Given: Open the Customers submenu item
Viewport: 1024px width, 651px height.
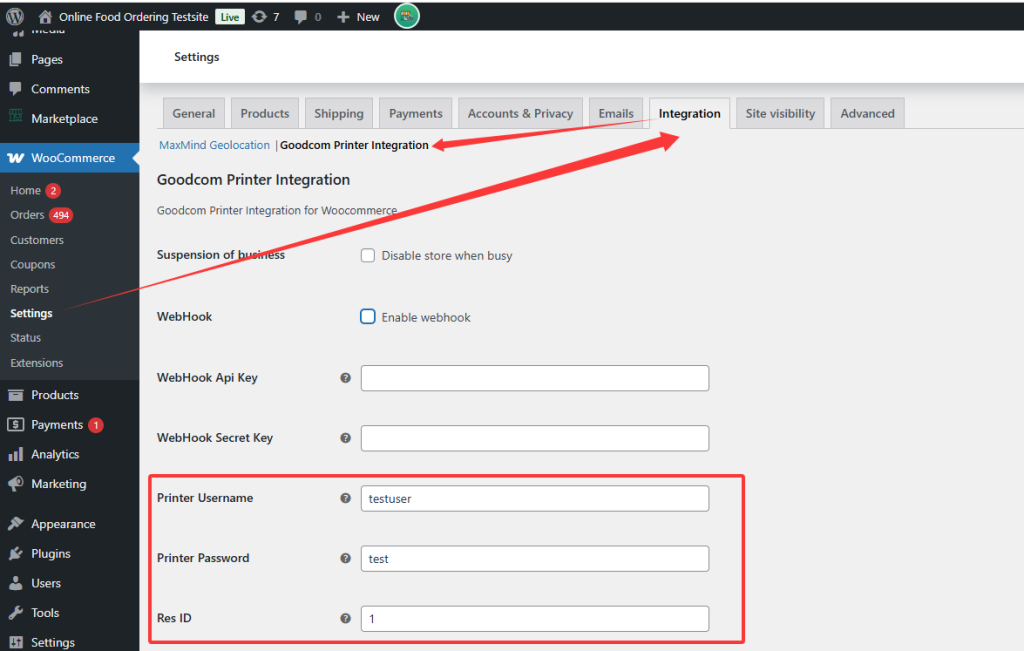Looking at the screenshot, I should pos(37,240).
